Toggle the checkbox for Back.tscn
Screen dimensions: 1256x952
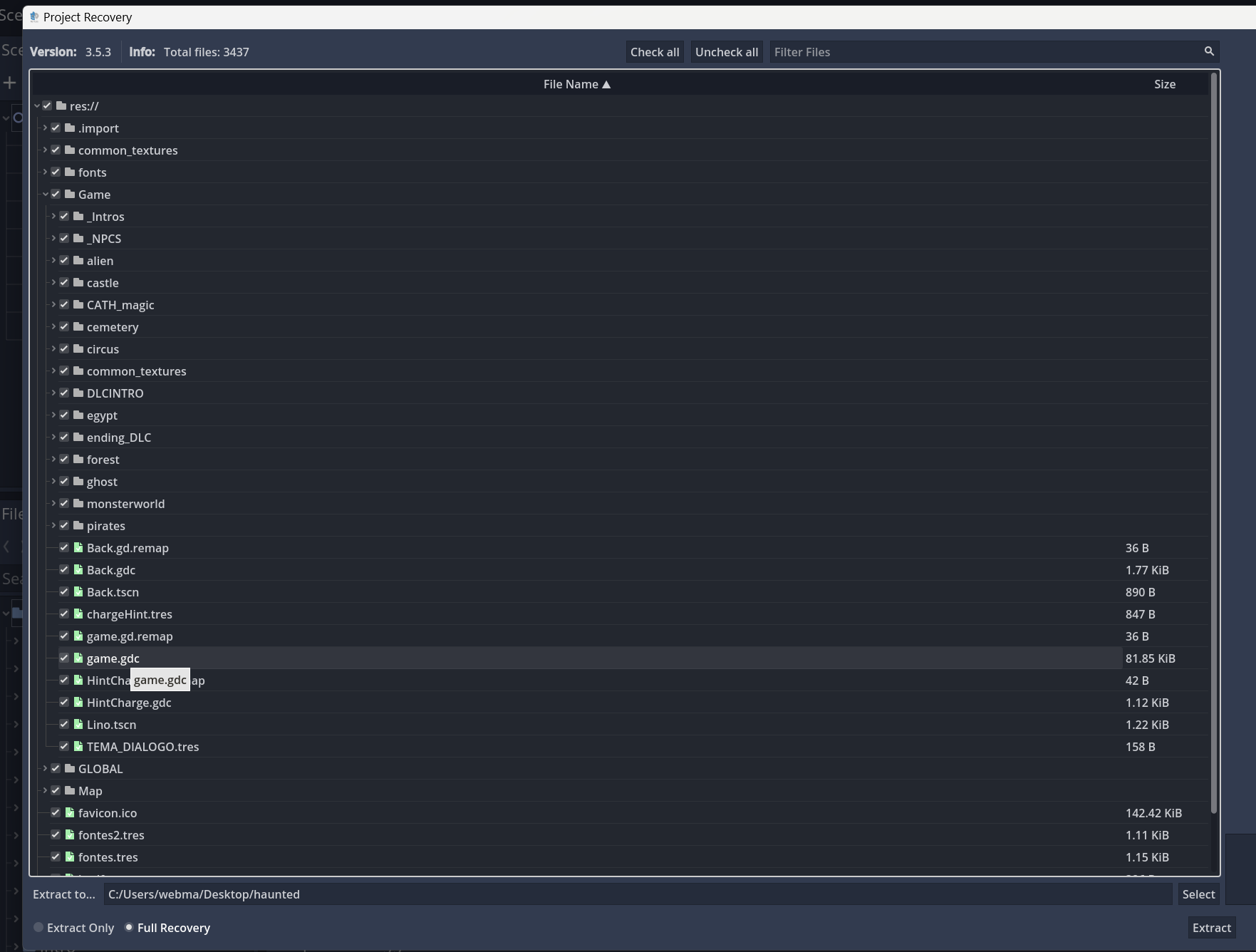(64, 592)
